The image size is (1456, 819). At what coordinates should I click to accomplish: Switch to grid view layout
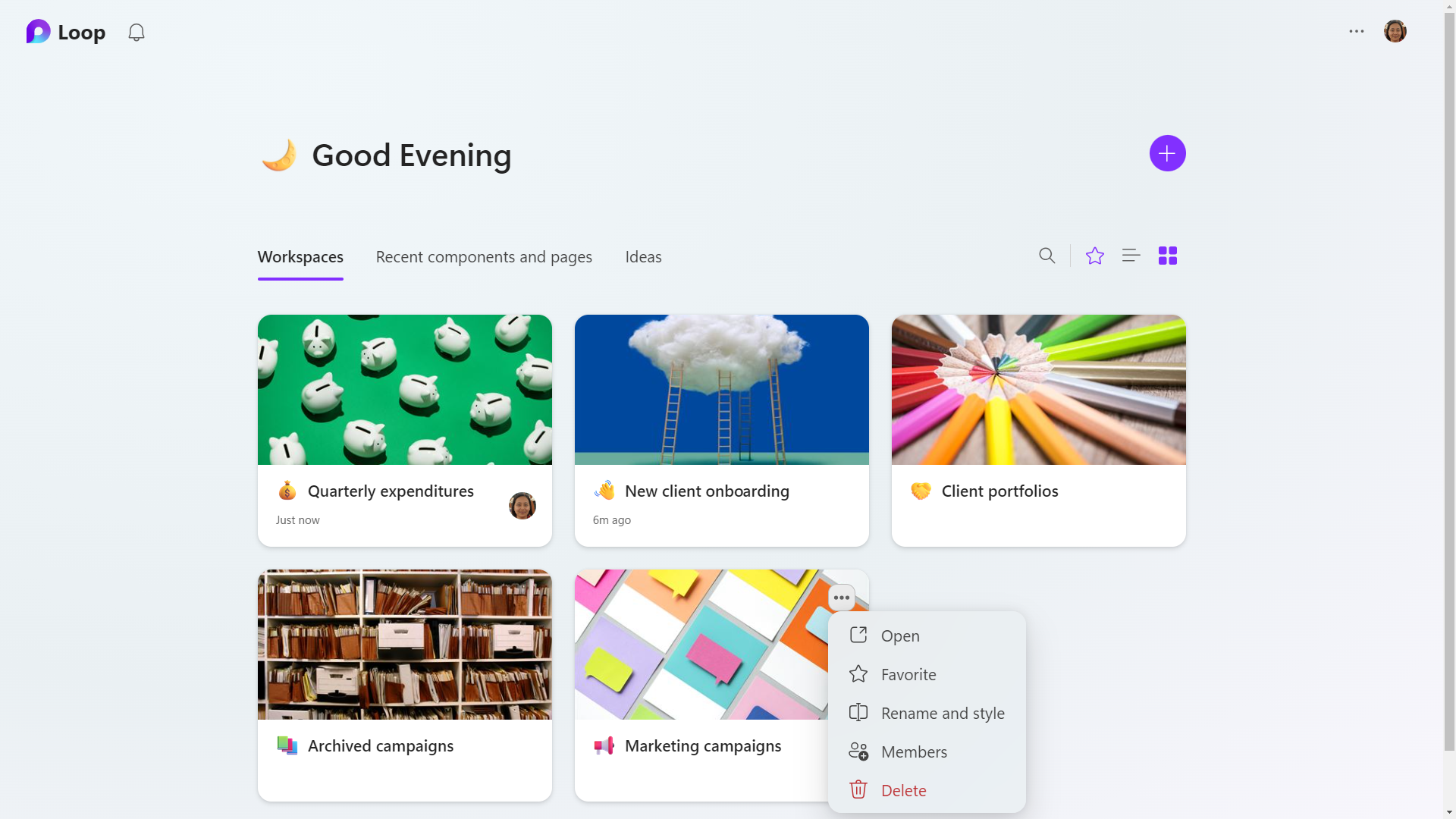1167,256
